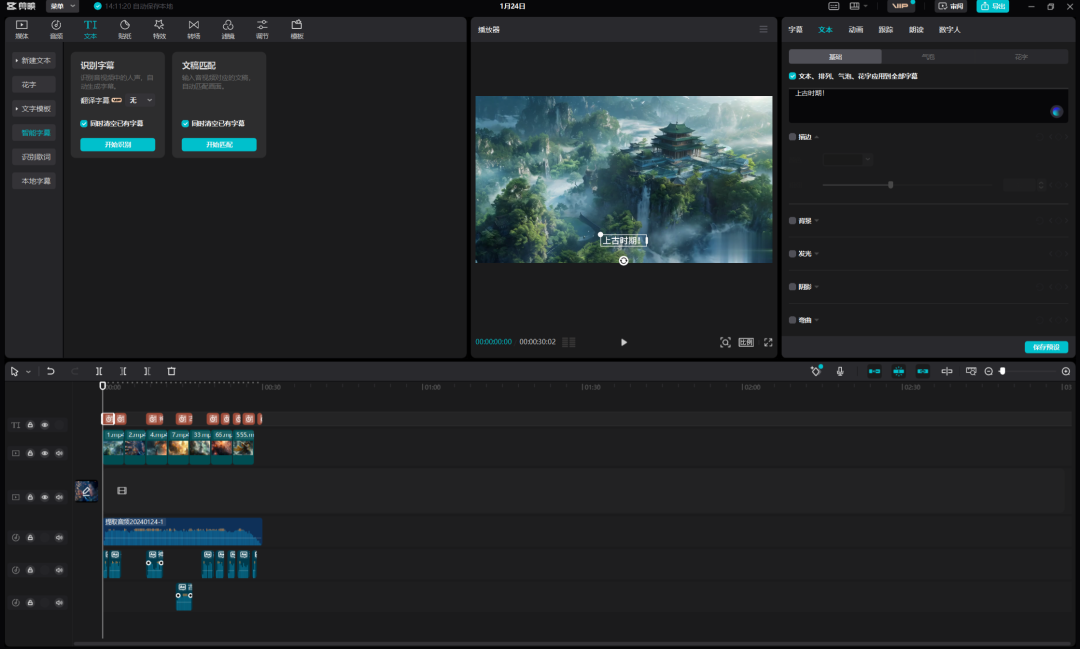The image size is (1080, 649).
Task: Open the selection tool dropdown arrow
Action: [x=28, y=372]
